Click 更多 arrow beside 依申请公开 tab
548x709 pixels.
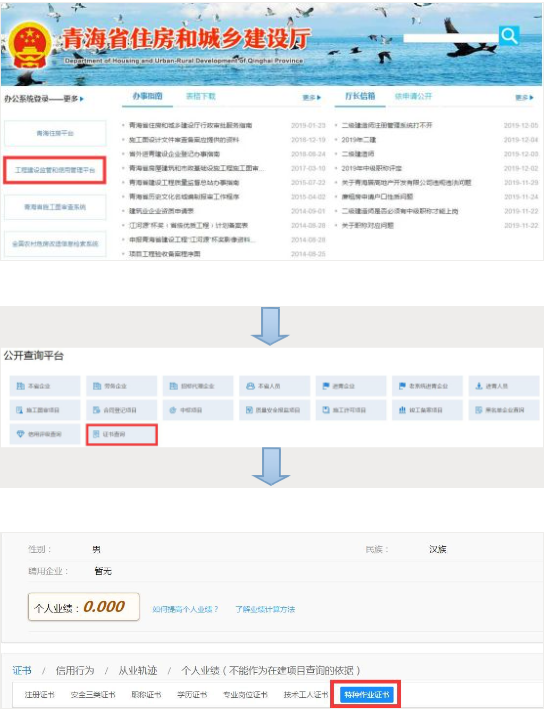524,98
